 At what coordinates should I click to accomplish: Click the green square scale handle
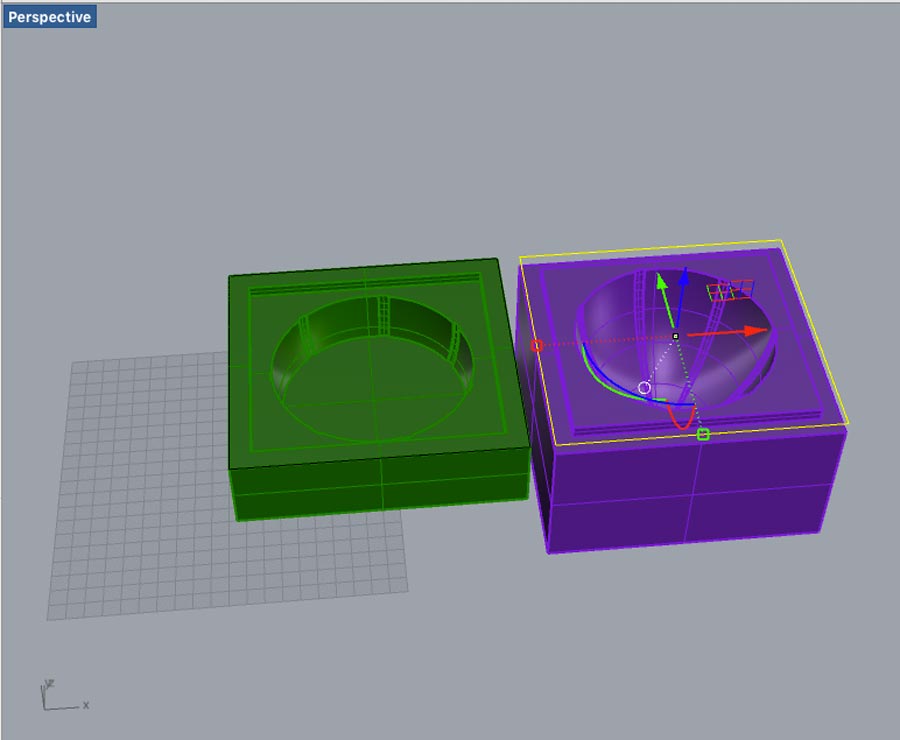(x=703, y=434)
